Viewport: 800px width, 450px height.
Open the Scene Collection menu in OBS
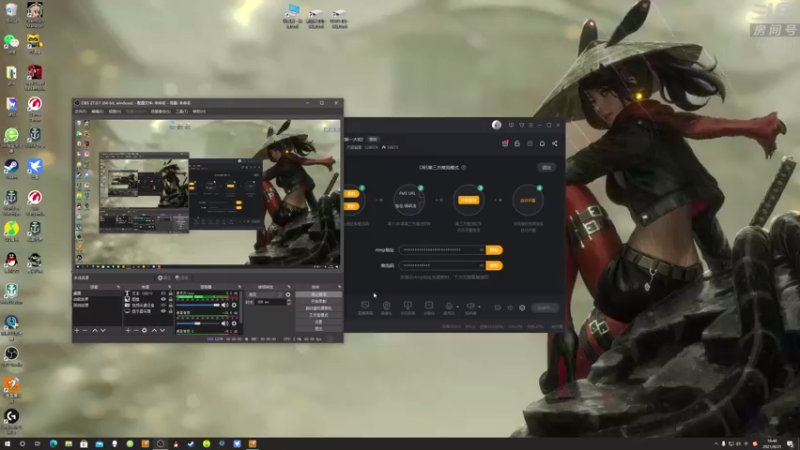point(160,111)
